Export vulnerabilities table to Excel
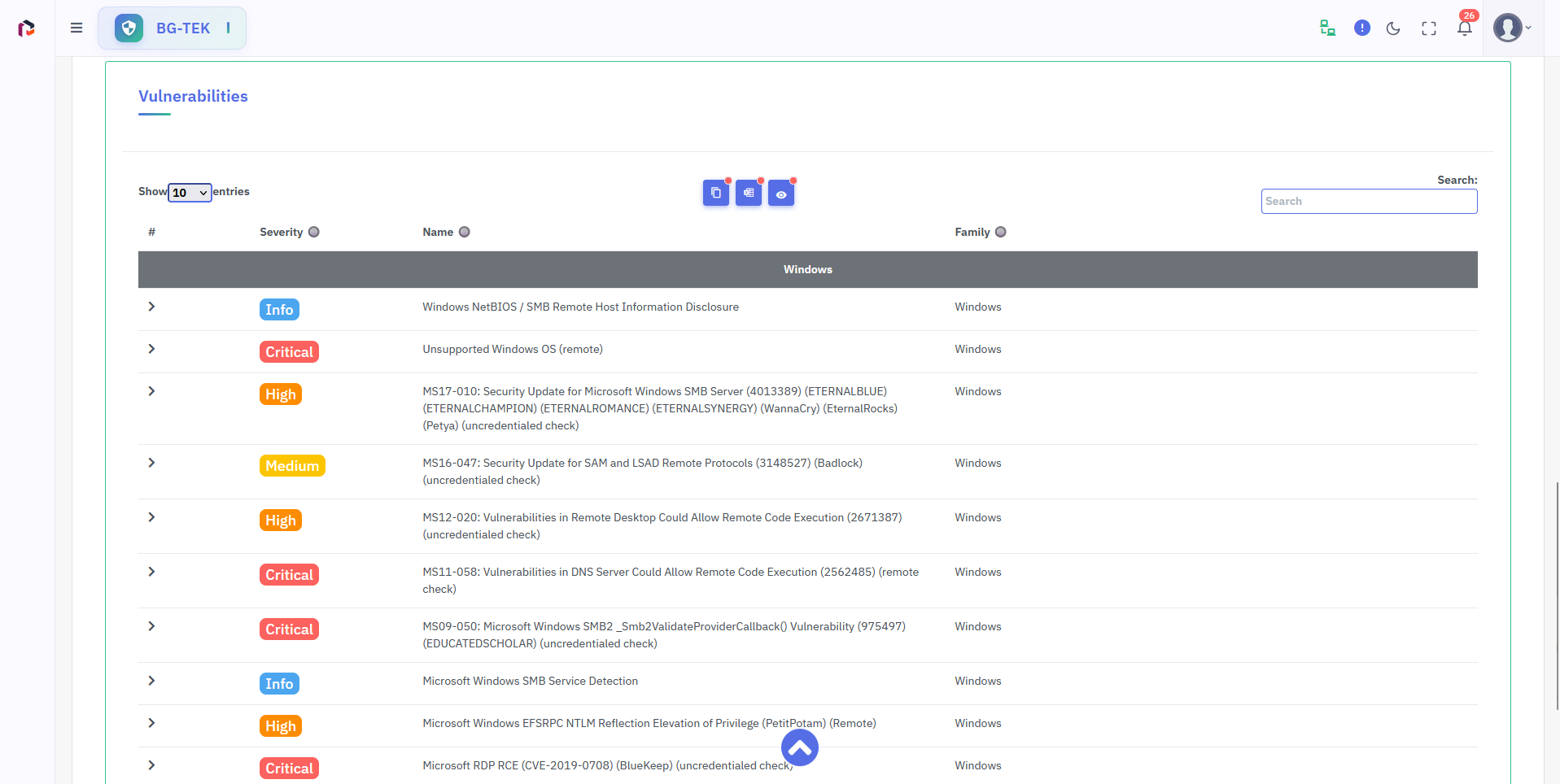1560x784 pixels. [748, 194]
